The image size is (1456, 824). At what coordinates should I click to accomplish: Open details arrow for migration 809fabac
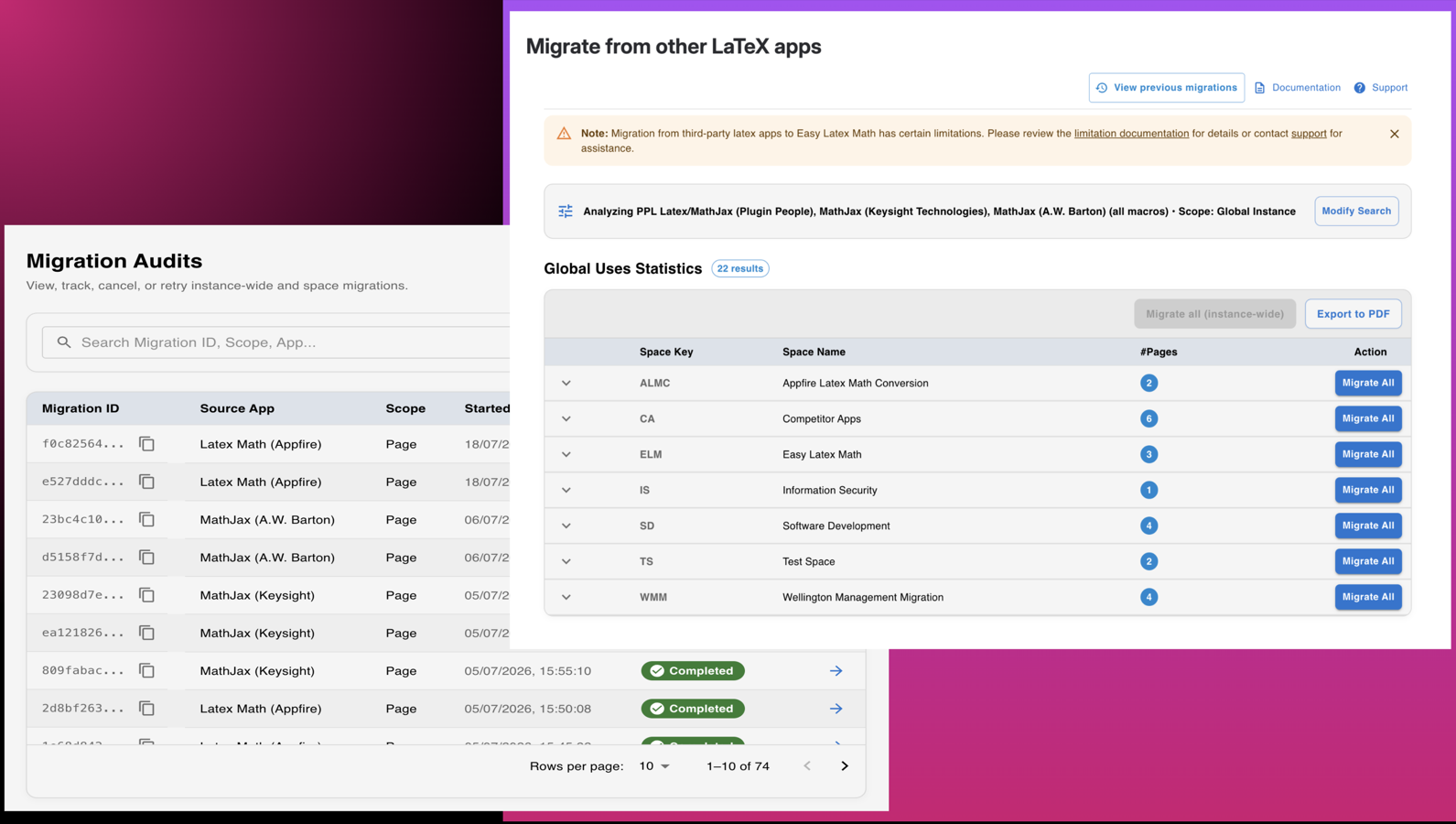click(836, 671)
